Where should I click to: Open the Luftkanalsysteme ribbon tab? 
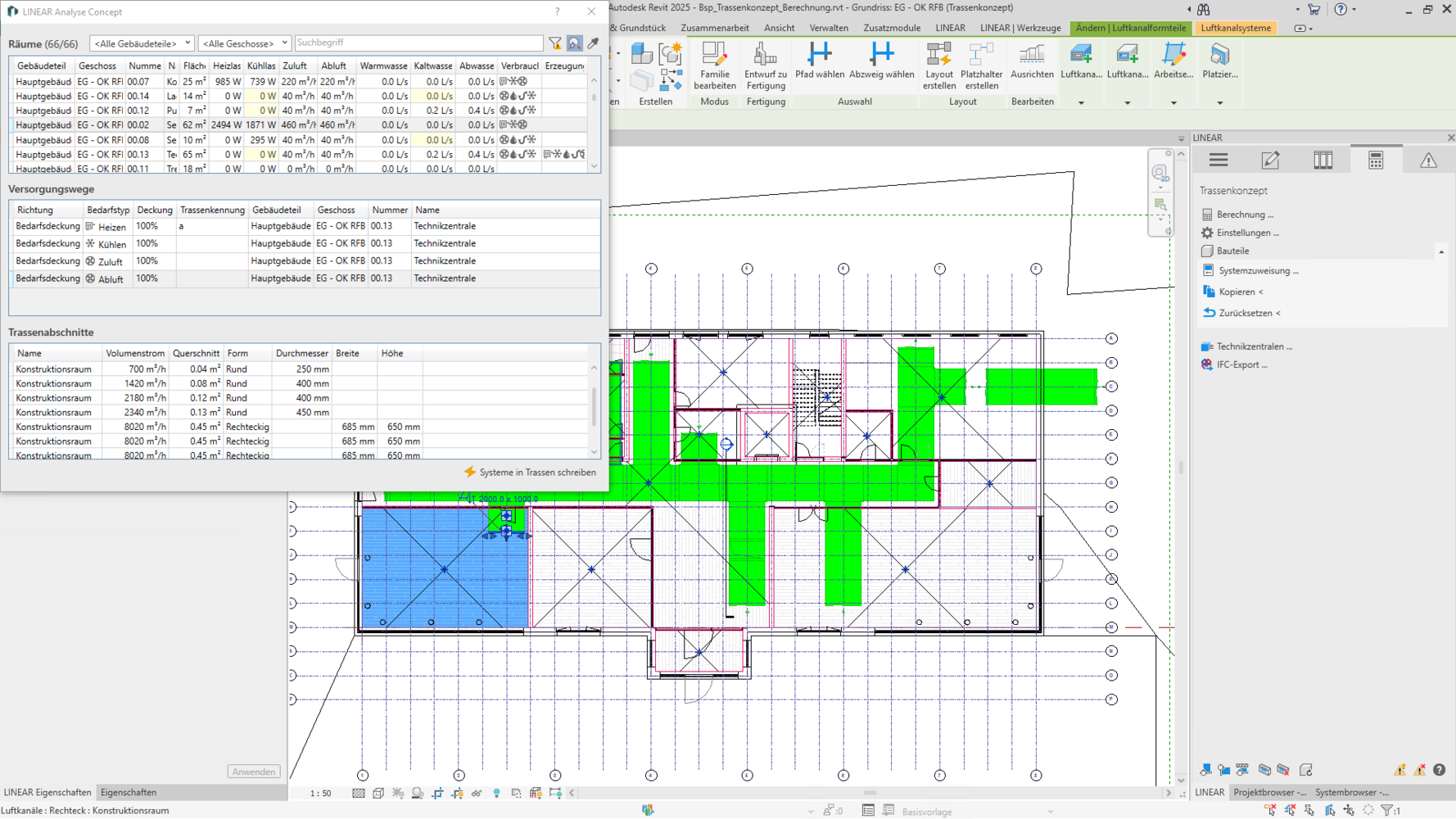tap(1236, 28)
